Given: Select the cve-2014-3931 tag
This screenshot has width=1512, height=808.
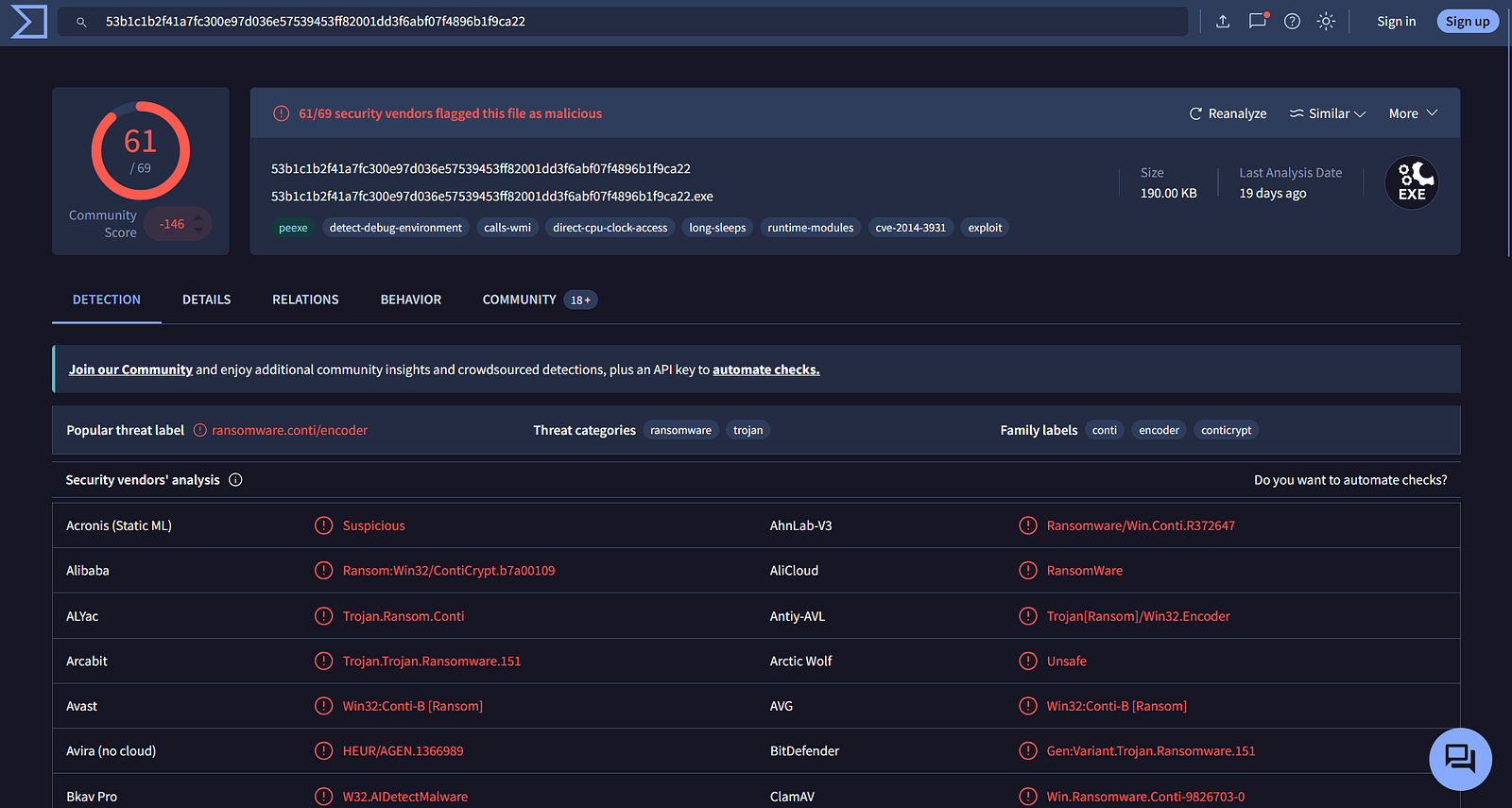Looking at the screenshot, I should click(x=911, y=228).
